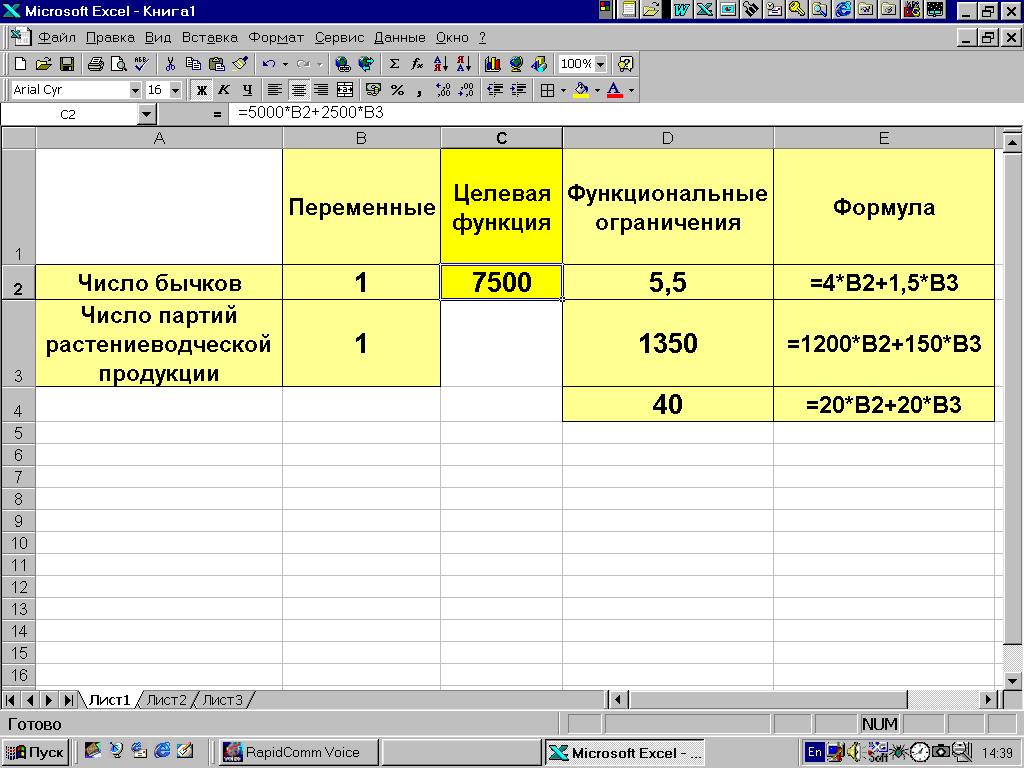Click the Insert Hyperlink globe icon
This screenshot has width=1024, height=768.
[x=342, y=64]
